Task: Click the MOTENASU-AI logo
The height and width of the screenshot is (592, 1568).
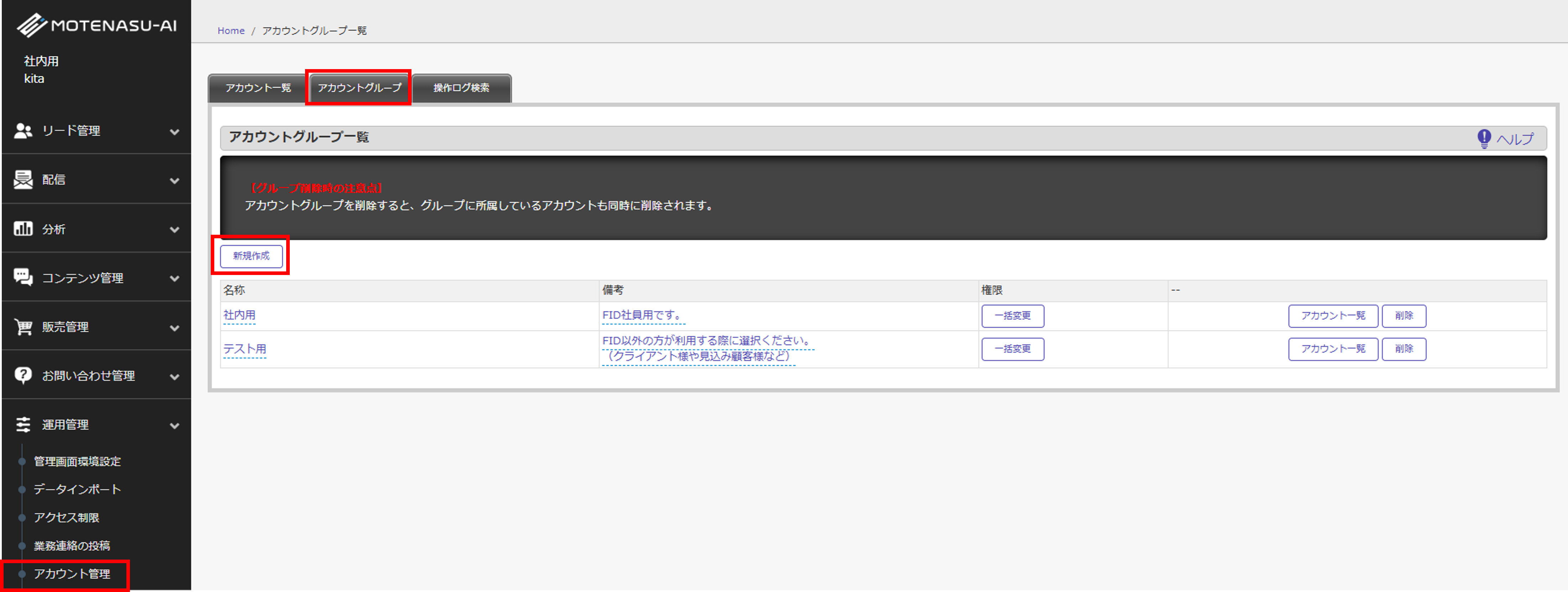Action: point(96,25)
